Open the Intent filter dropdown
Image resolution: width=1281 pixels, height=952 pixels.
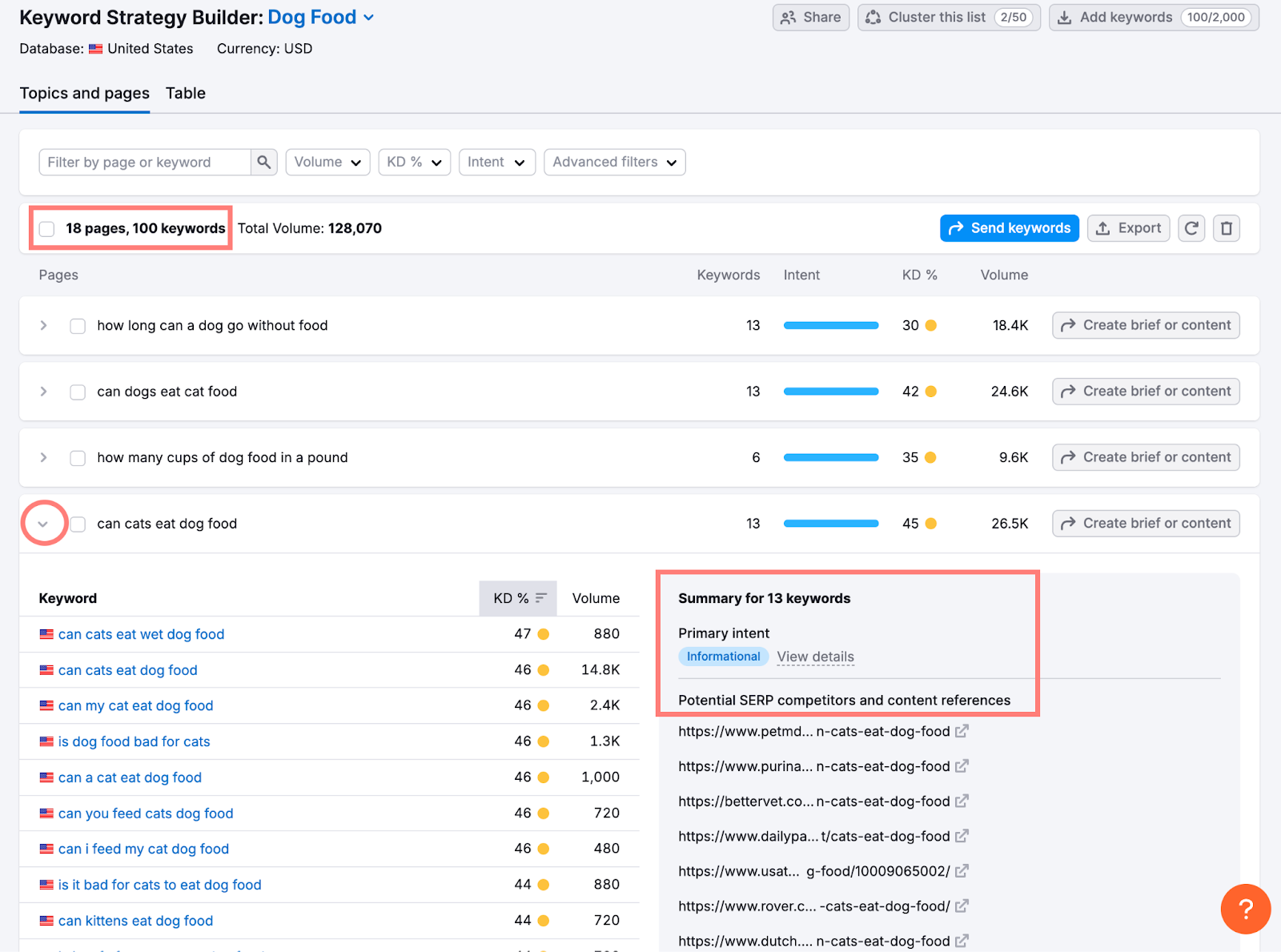point(496,162)
